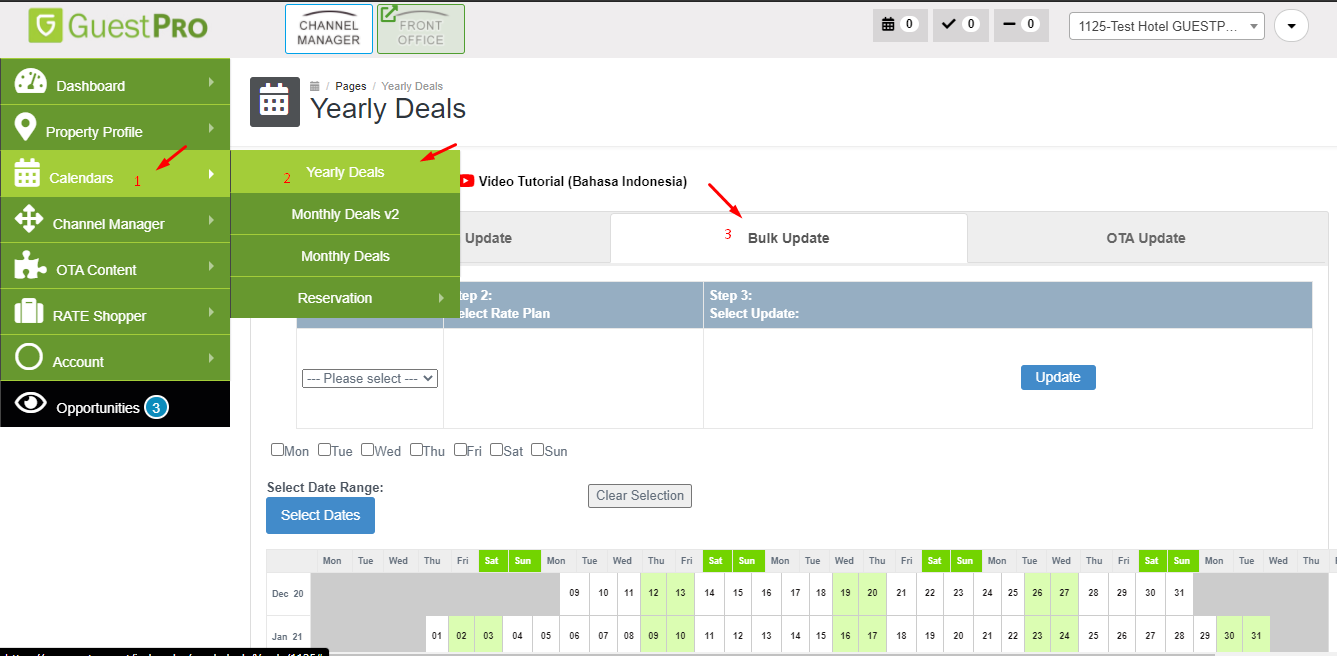Click the OTA Content puzzle icon

coord(31,267)
